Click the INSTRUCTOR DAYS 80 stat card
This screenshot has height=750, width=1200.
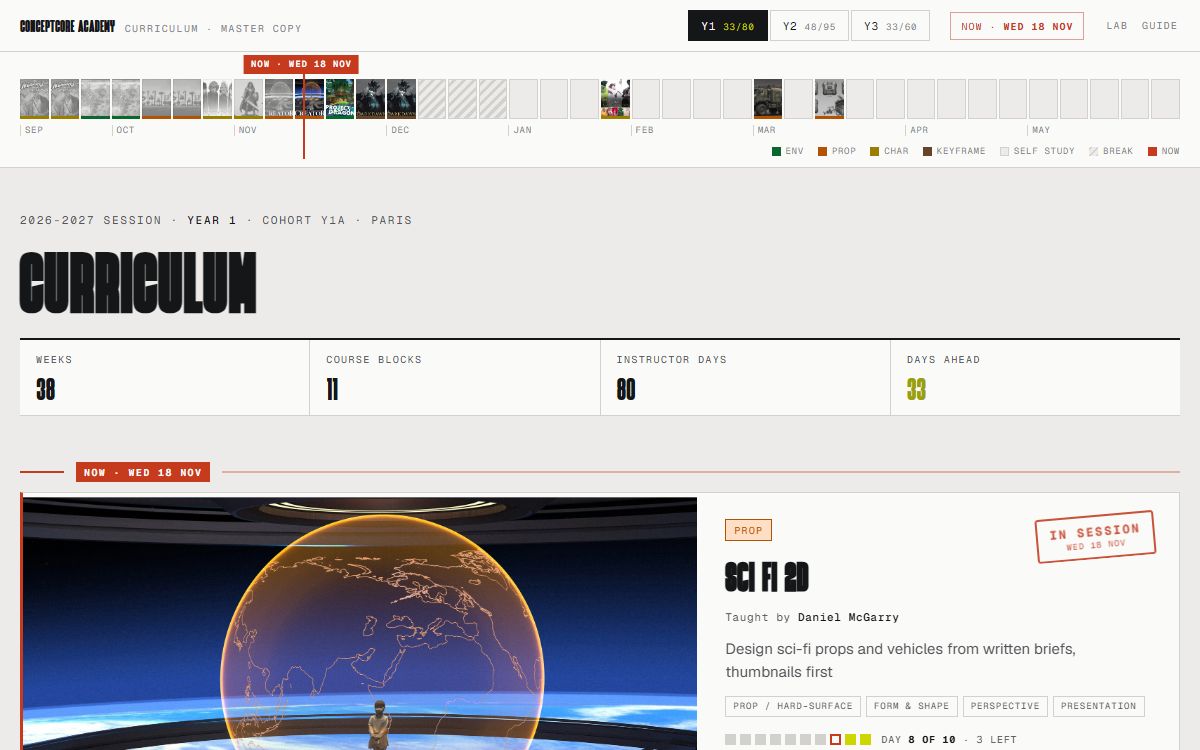coord(745,378)
